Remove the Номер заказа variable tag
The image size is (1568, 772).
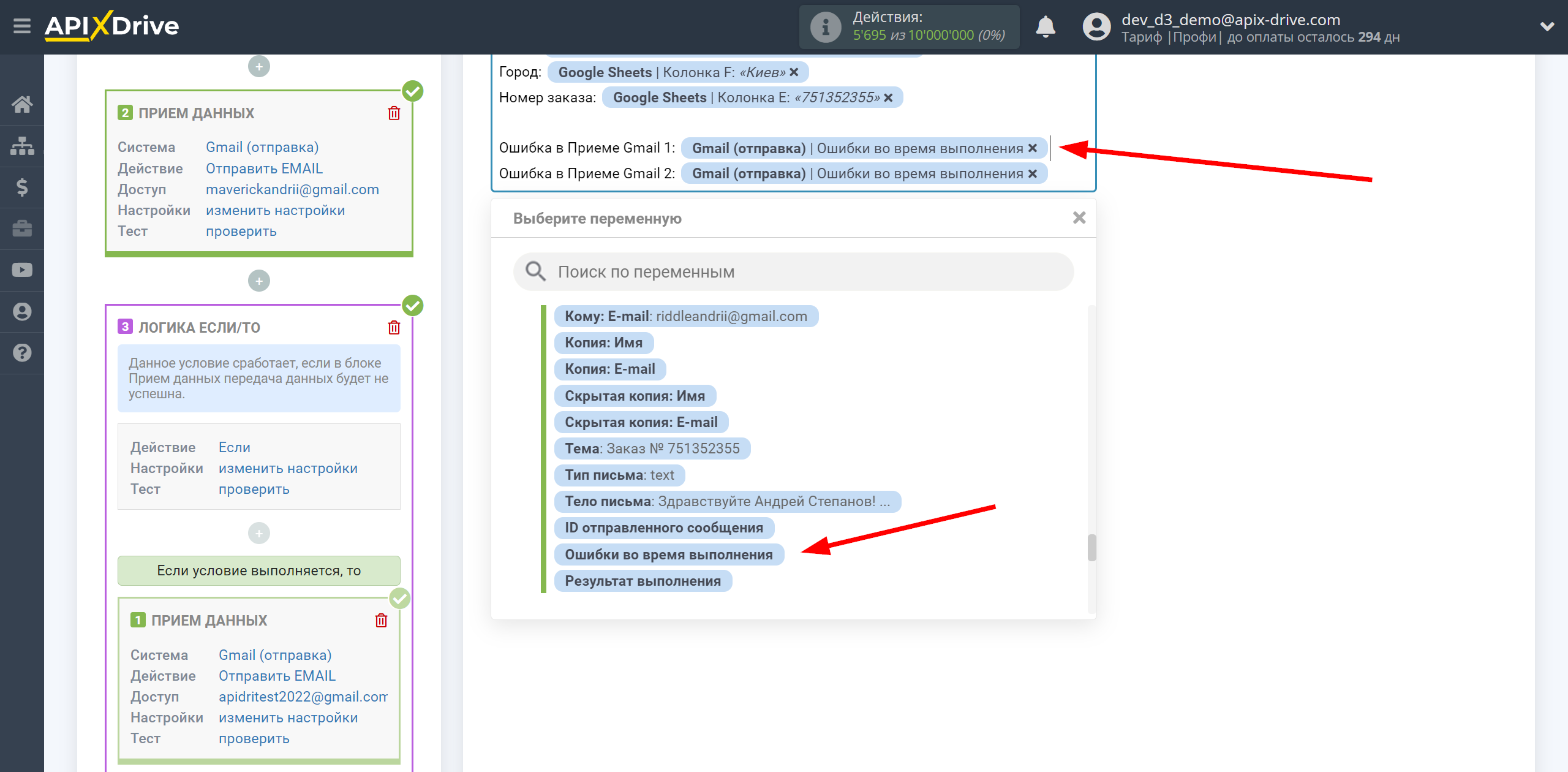pyautogui.click(x=888, y=97)
